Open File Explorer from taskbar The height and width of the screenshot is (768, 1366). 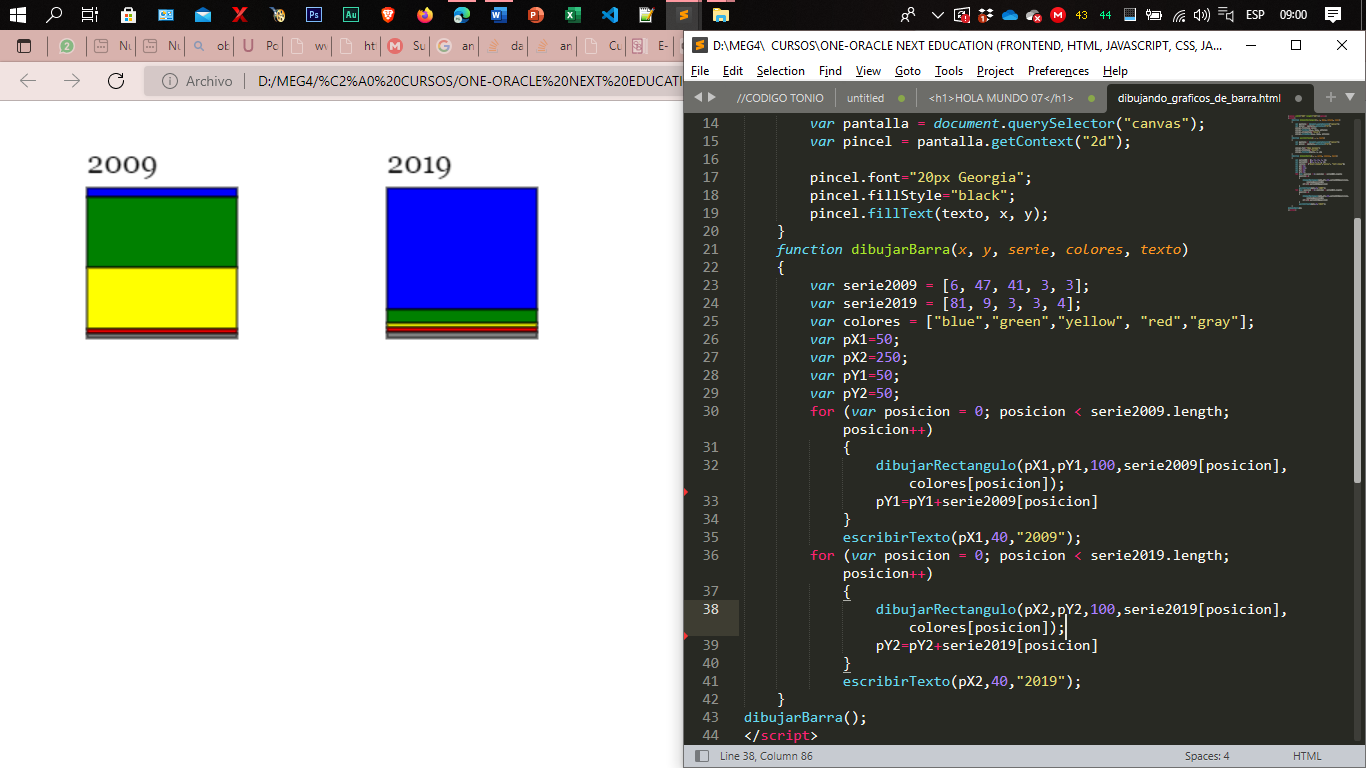pos(720,15)
